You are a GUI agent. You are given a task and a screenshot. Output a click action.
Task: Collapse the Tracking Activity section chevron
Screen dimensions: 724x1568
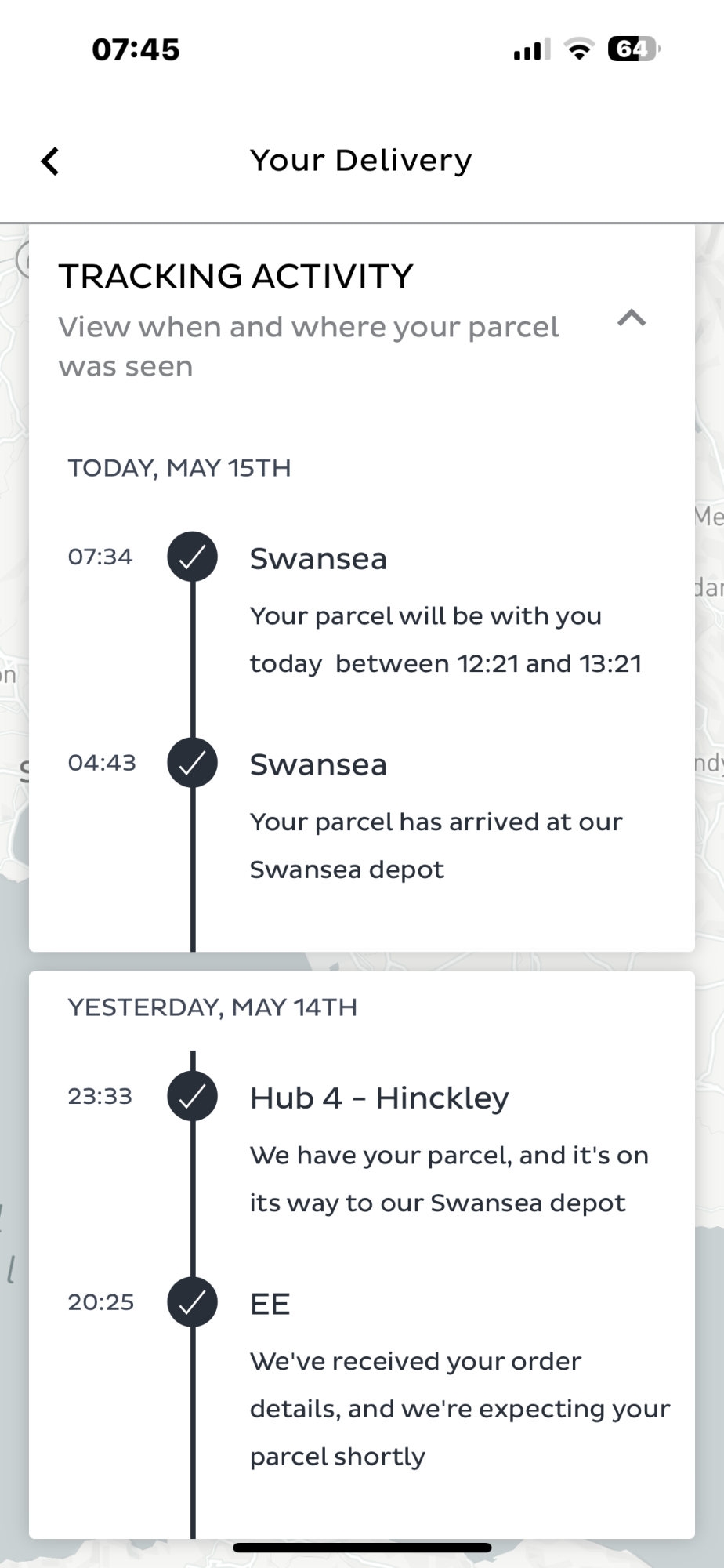(x=632, y=318)
